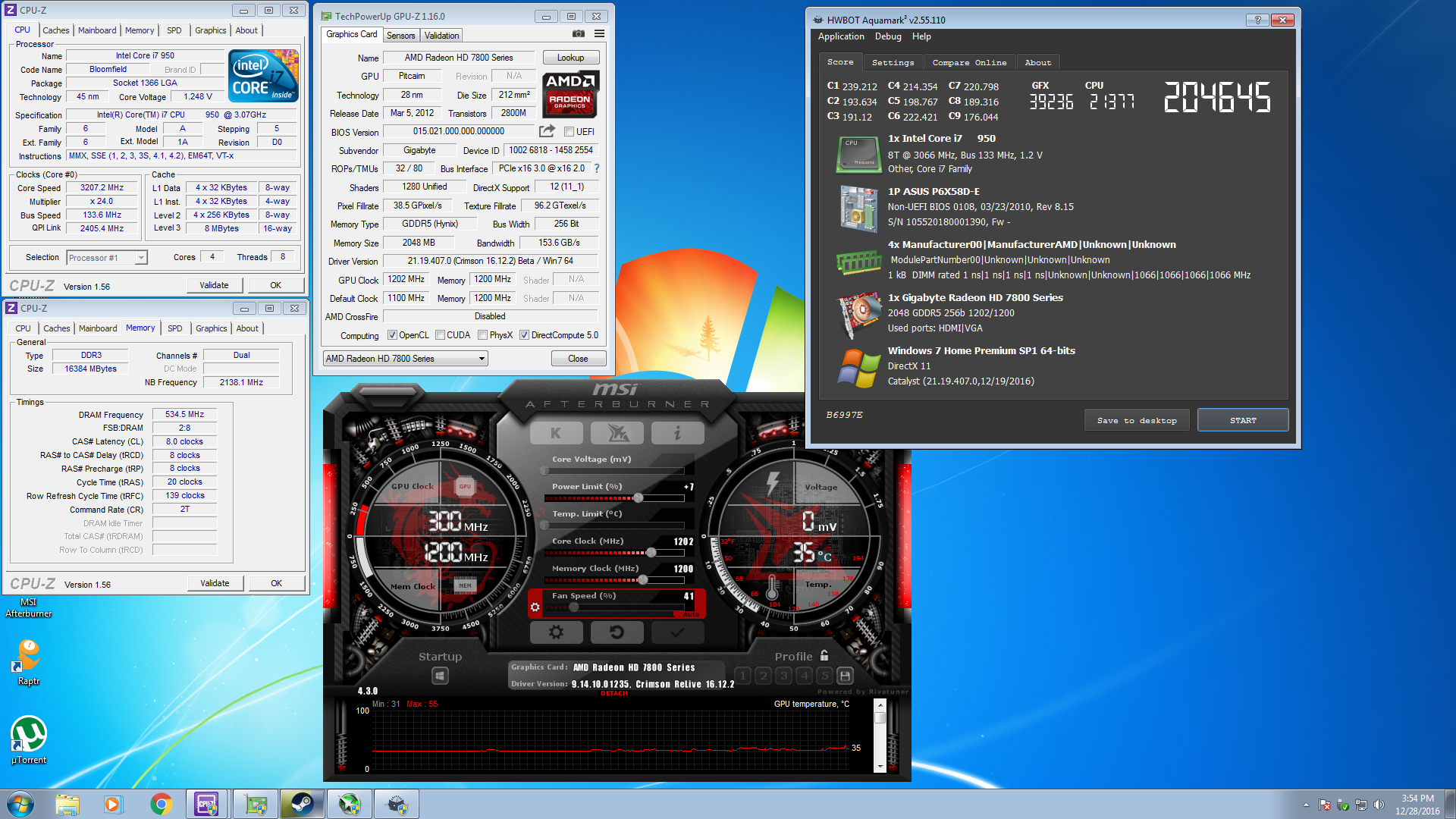Open the Validation tab in GPU-Z
Image resolution: width=1456 pixels, height=819 pixels.
(x=441, y=36)
